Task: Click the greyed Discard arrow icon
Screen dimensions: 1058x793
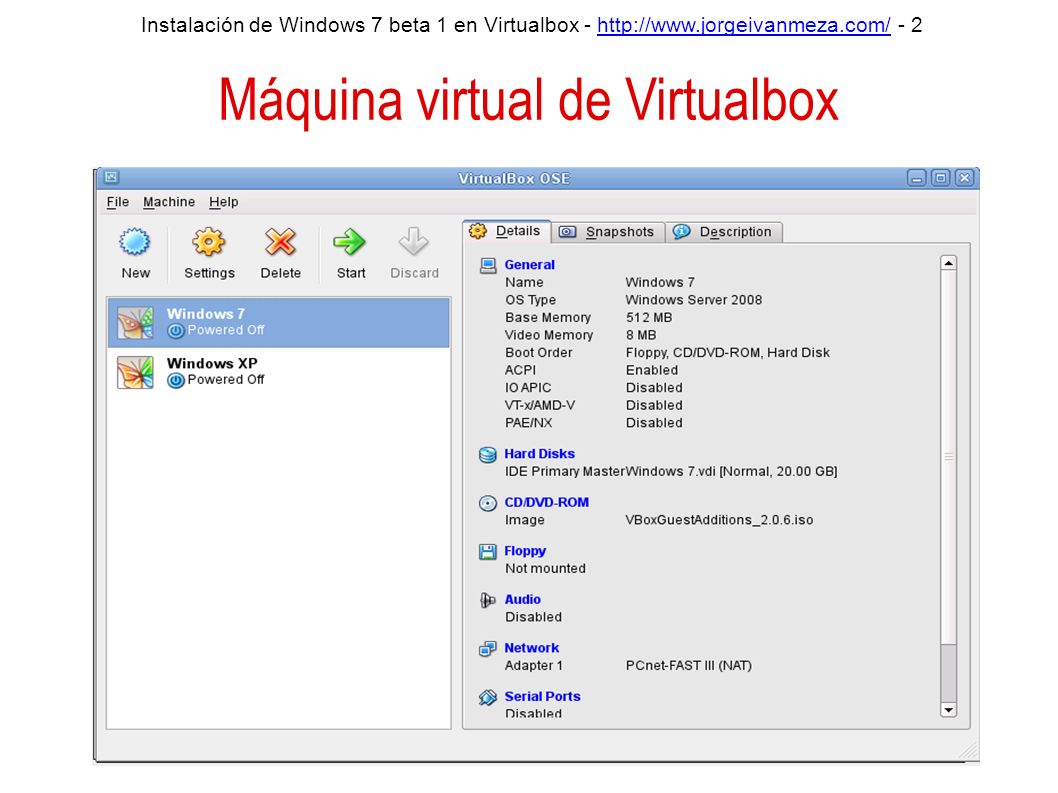Action: (x=414, y=242)
